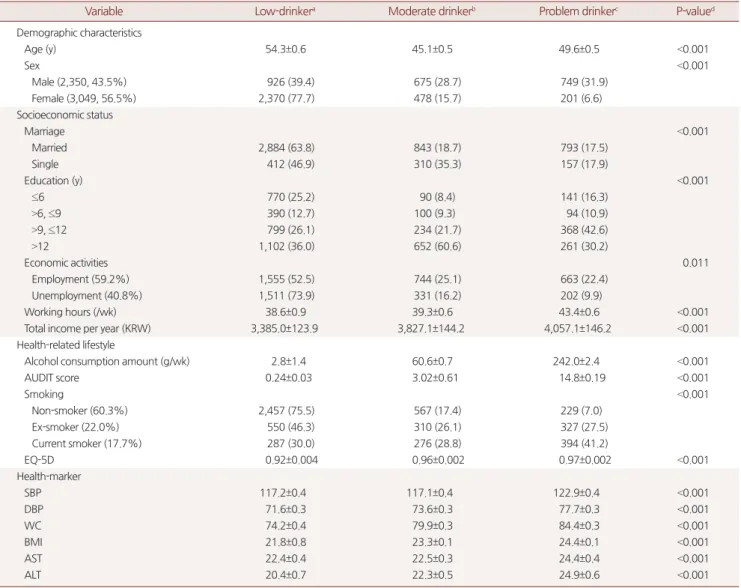Click the value 0.92±0.004
Image resolution: width=741 pixels, height=588 pixels.
point(292,460)
